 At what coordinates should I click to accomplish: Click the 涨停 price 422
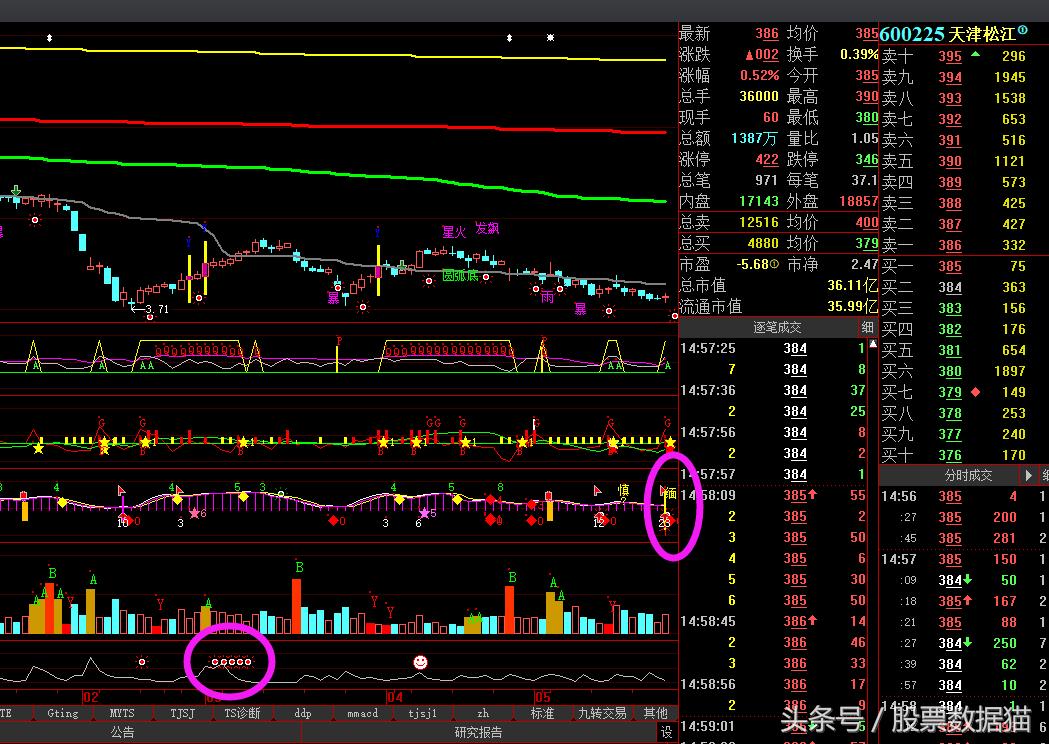point(767,159)
